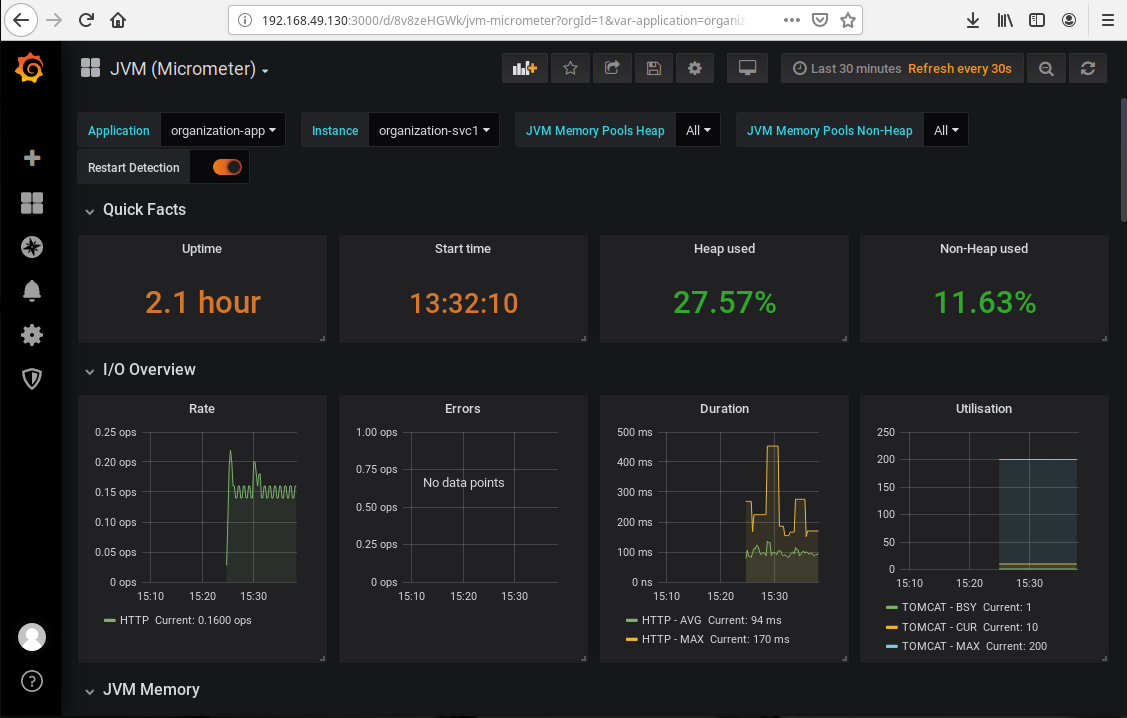Screen dimensions: 1127x718
Task: Open the Heap used panel title menu
Action: click(724, 249)
